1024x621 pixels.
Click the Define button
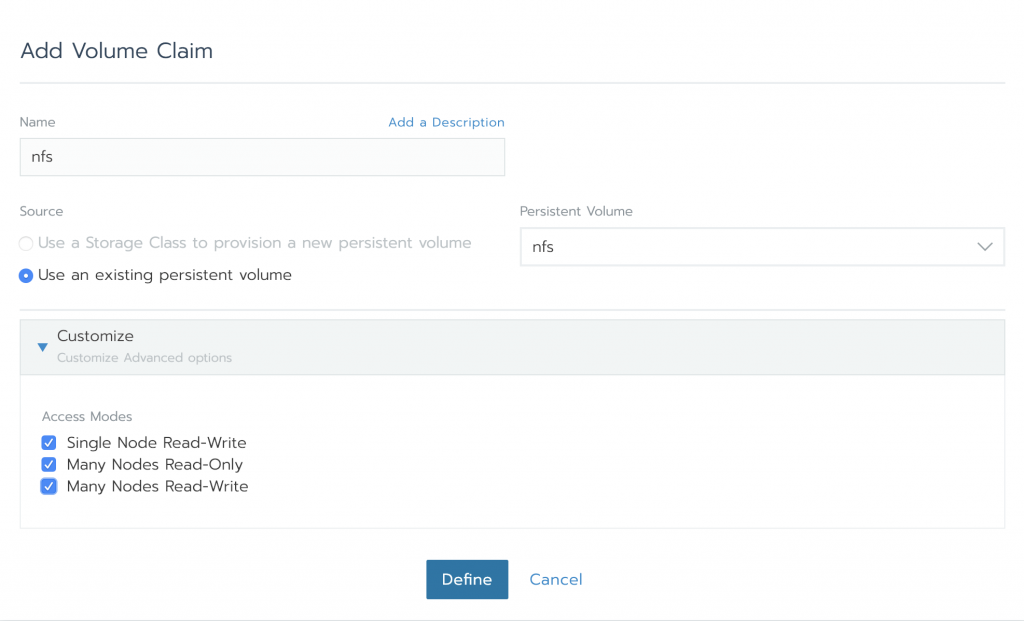tap(467, 579)
